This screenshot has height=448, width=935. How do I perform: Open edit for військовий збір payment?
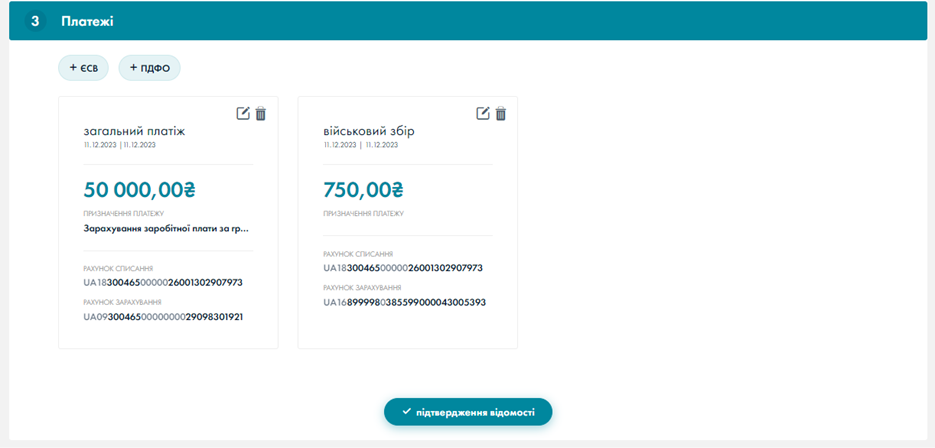pyautogui.click(x=483, y=113)
